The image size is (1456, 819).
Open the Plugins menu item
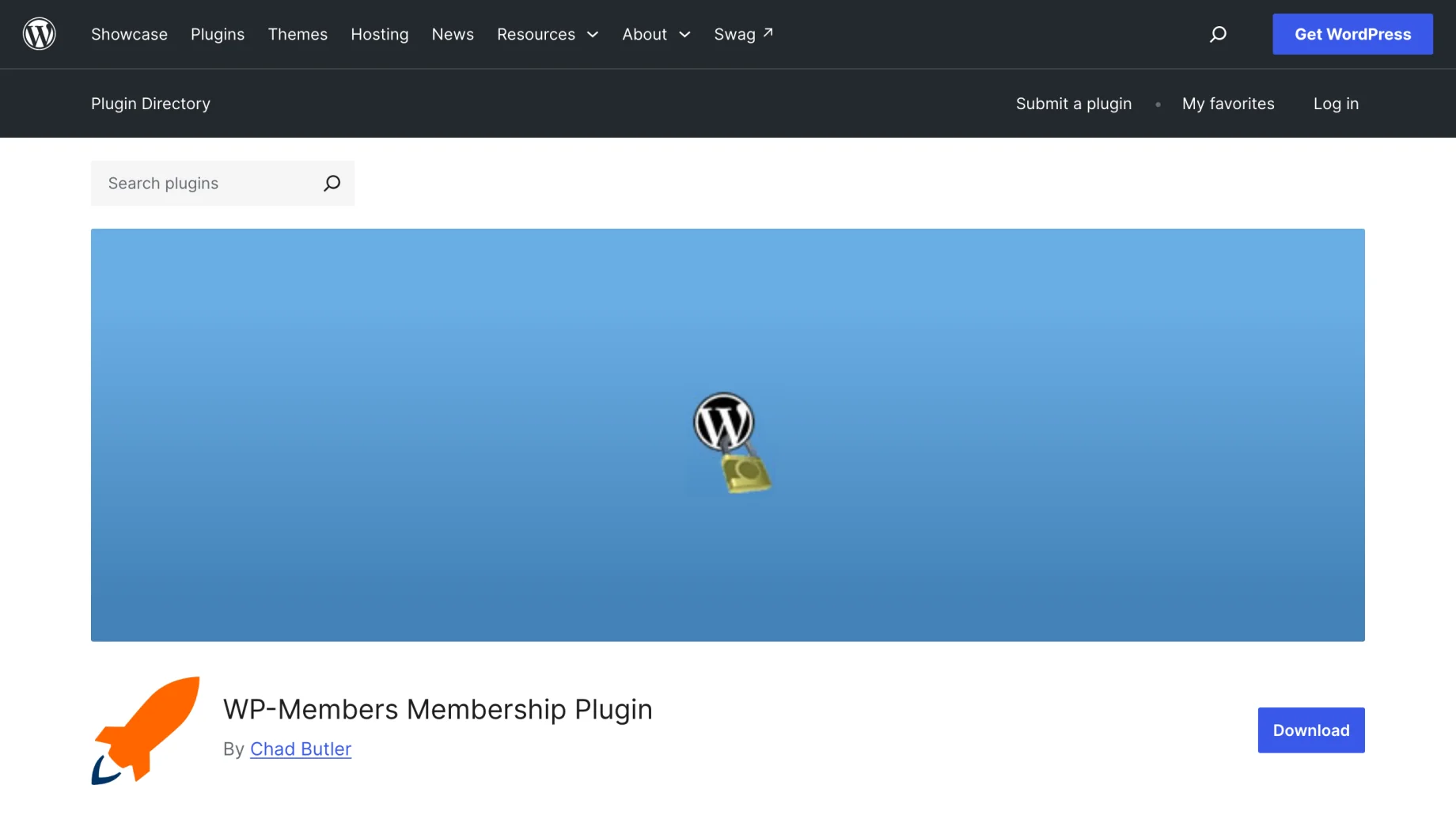[218, 34]
